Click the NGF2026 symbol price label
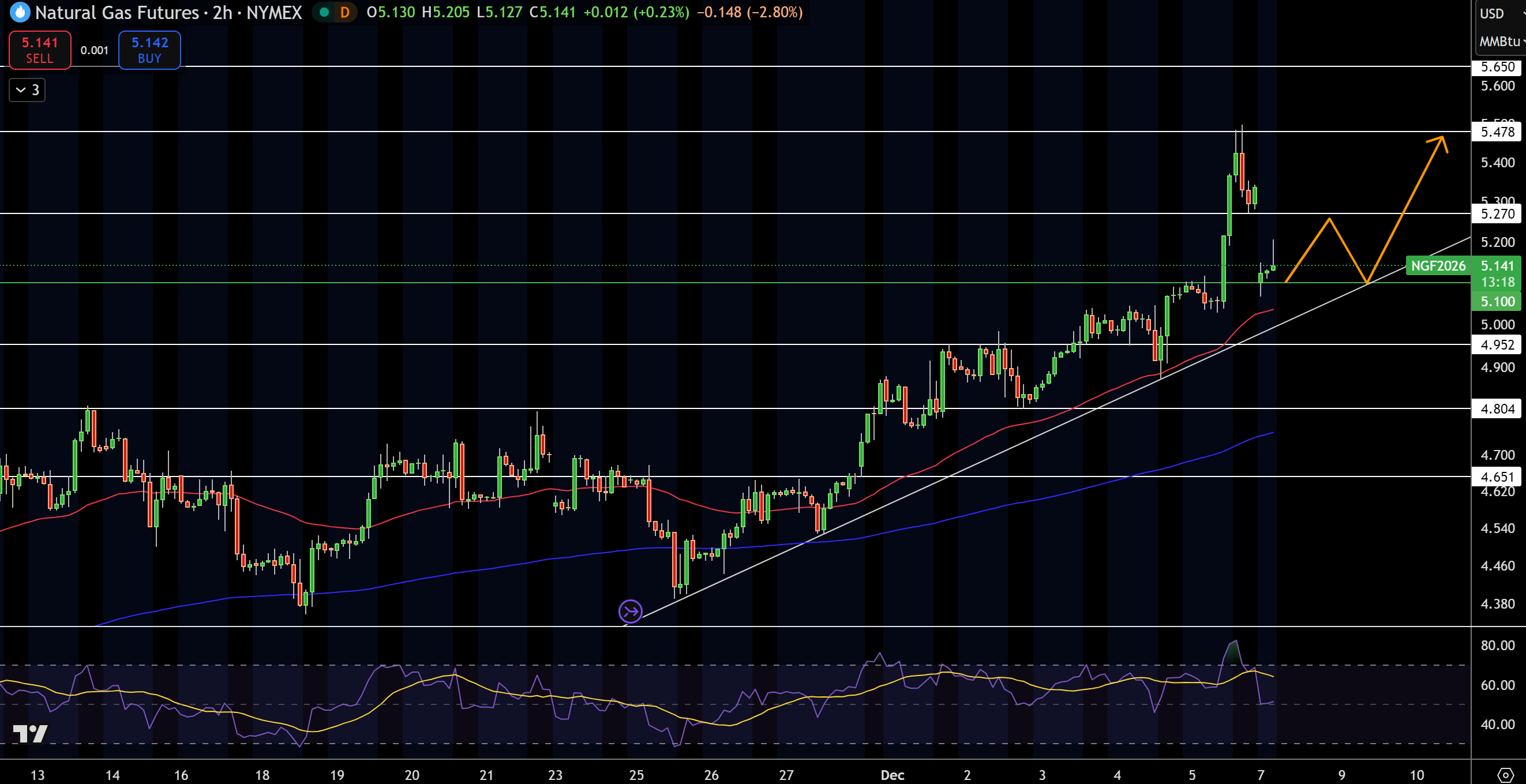The image size is (1526, 784). 1438,266
